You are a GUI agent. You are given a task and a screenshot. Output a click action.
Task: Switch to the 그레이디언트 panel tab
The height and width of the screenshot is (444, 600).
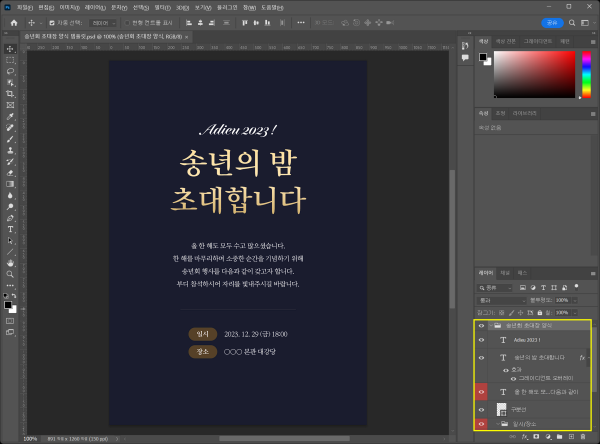point(539,41)
